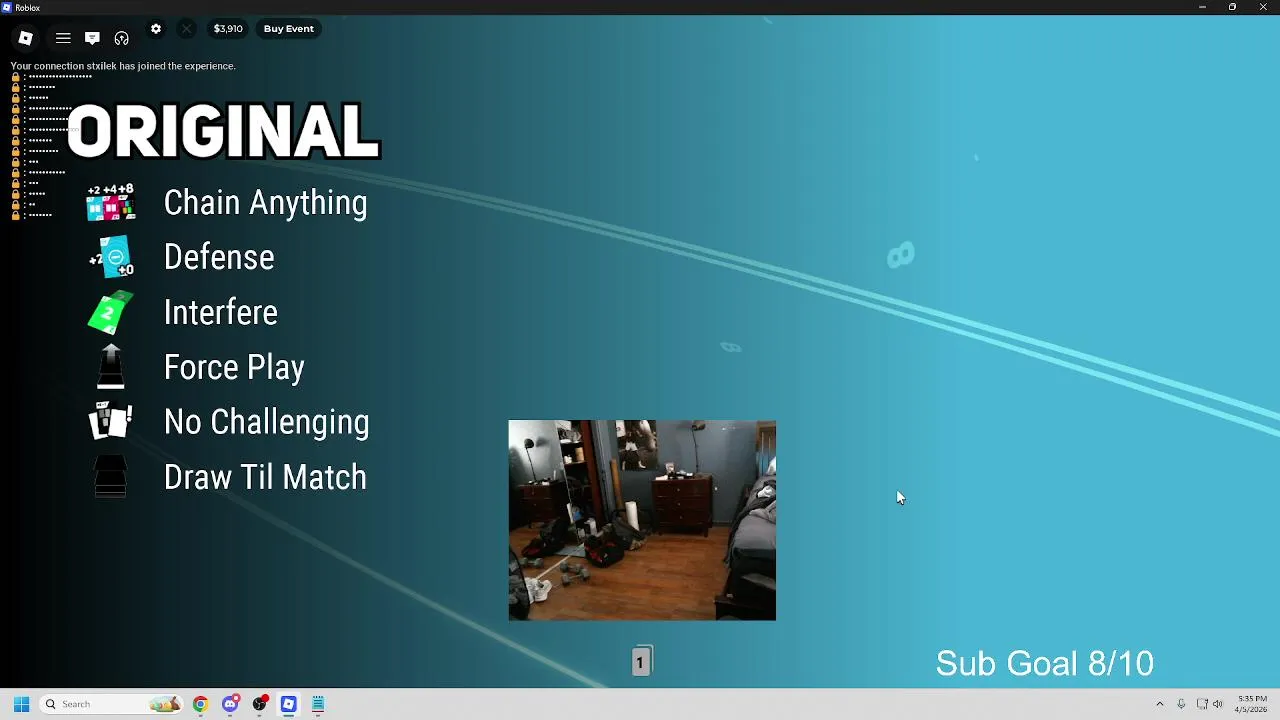Screen dimensions: 1280x720
Task: Open the game settings gear
Action: (x=156, y=29)
